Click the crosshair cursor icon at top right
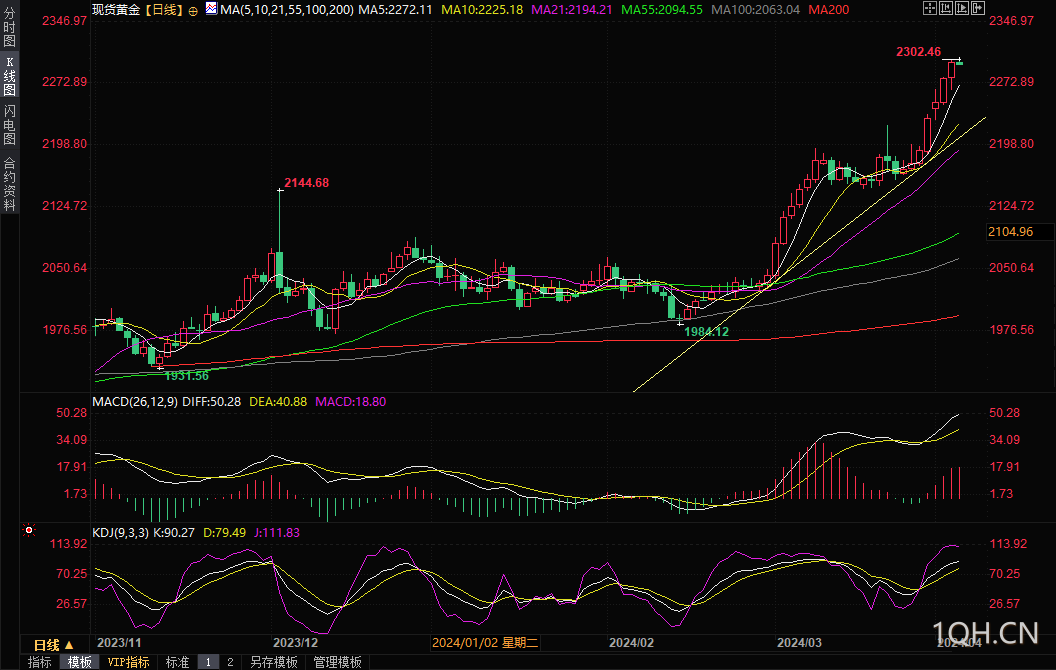Image resolution: width=1056 pixels, height=670 pixels. pos(929,8)
